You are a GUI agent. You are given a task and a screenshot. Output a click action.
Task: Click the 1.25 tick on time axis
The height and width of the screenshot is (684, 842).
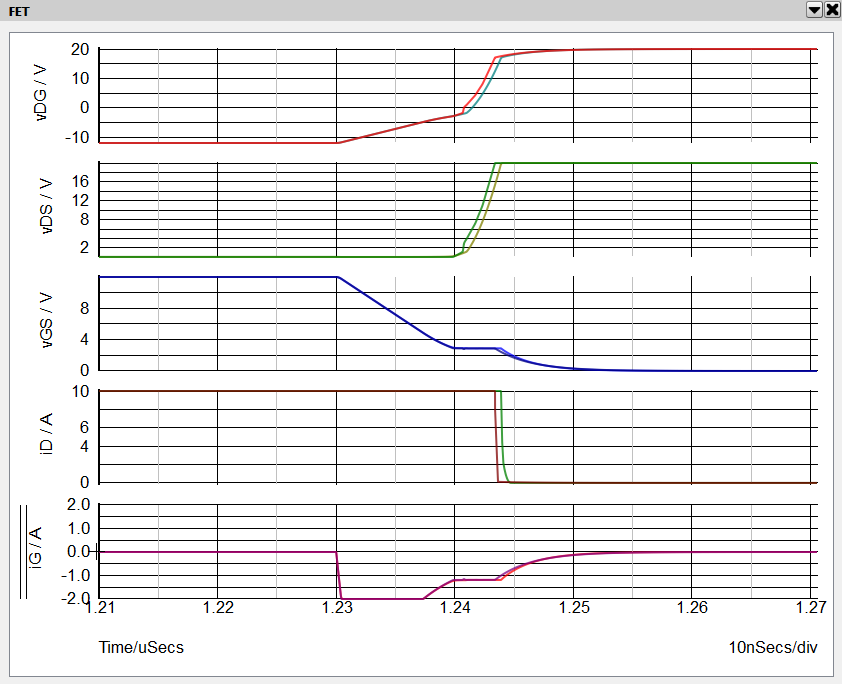(573, 607)
